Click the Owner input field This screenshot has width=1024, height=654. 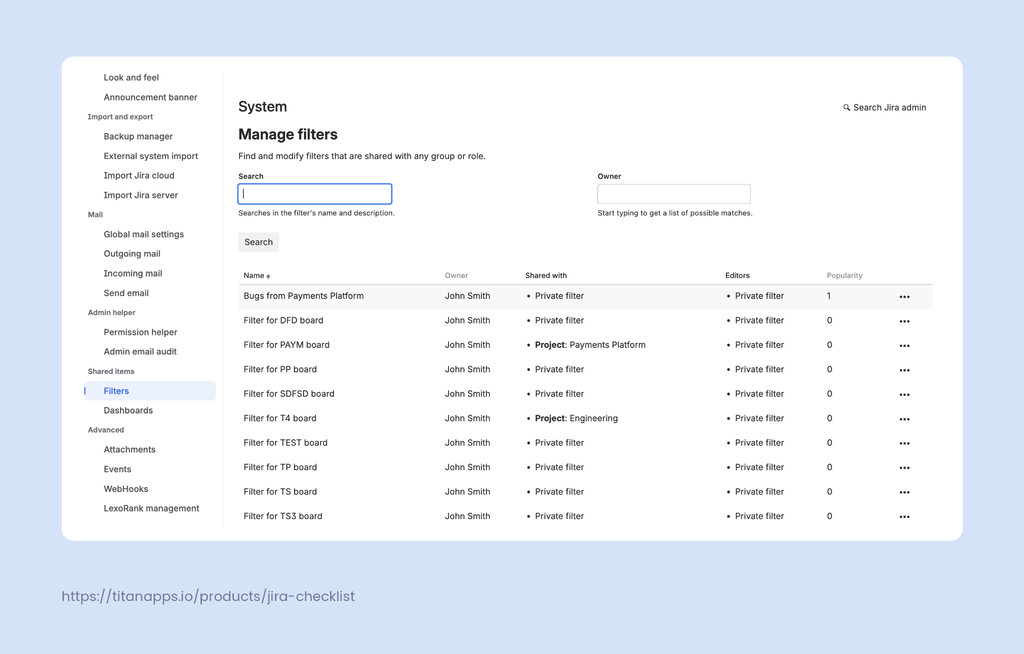(673, 194)
